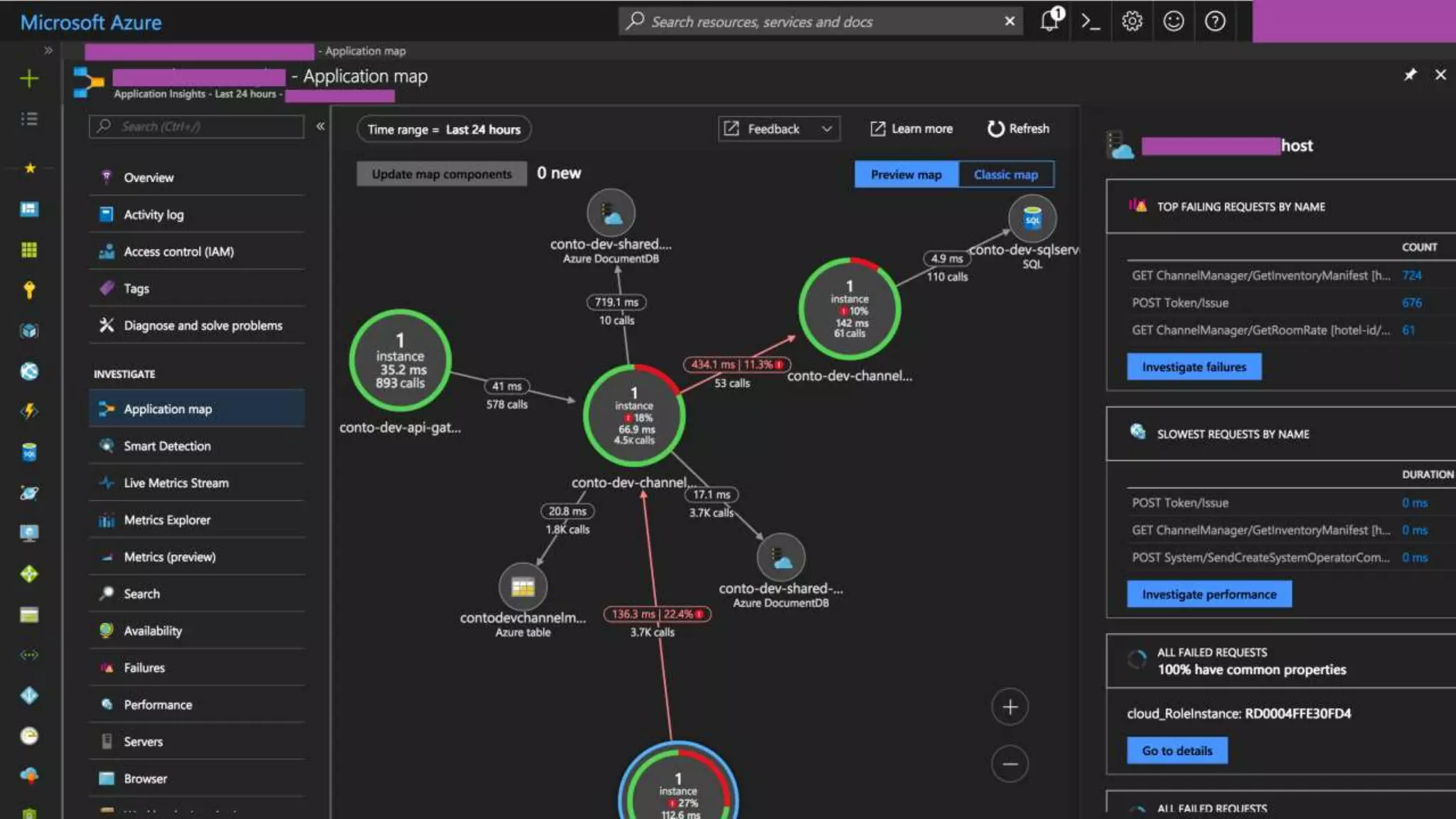This screenshot has width=1456, height=819.
Task: Click the Investigate failures button
Action: coord(1194,367)
